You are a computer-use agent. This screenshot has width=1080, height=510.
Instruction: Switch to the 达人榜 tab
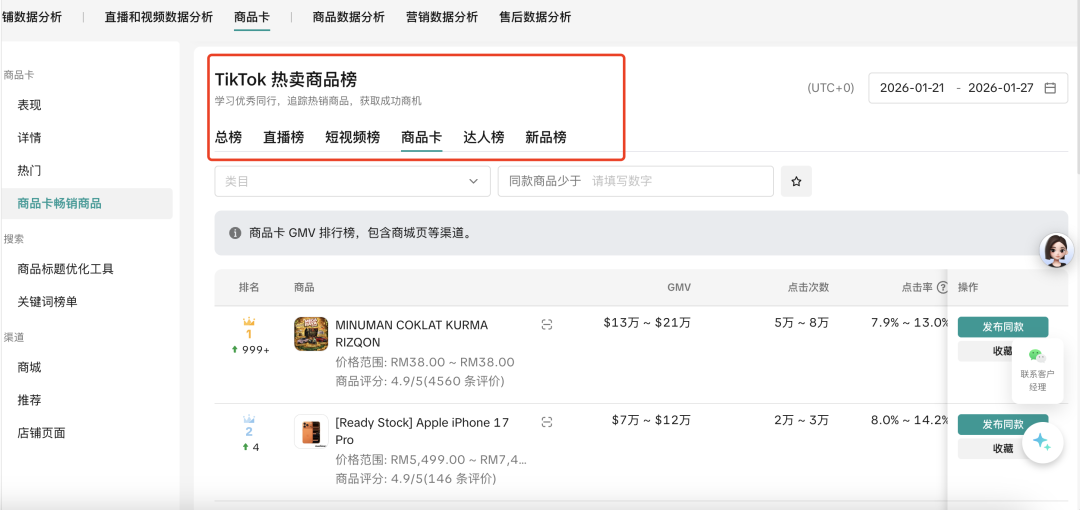point(483,138)
